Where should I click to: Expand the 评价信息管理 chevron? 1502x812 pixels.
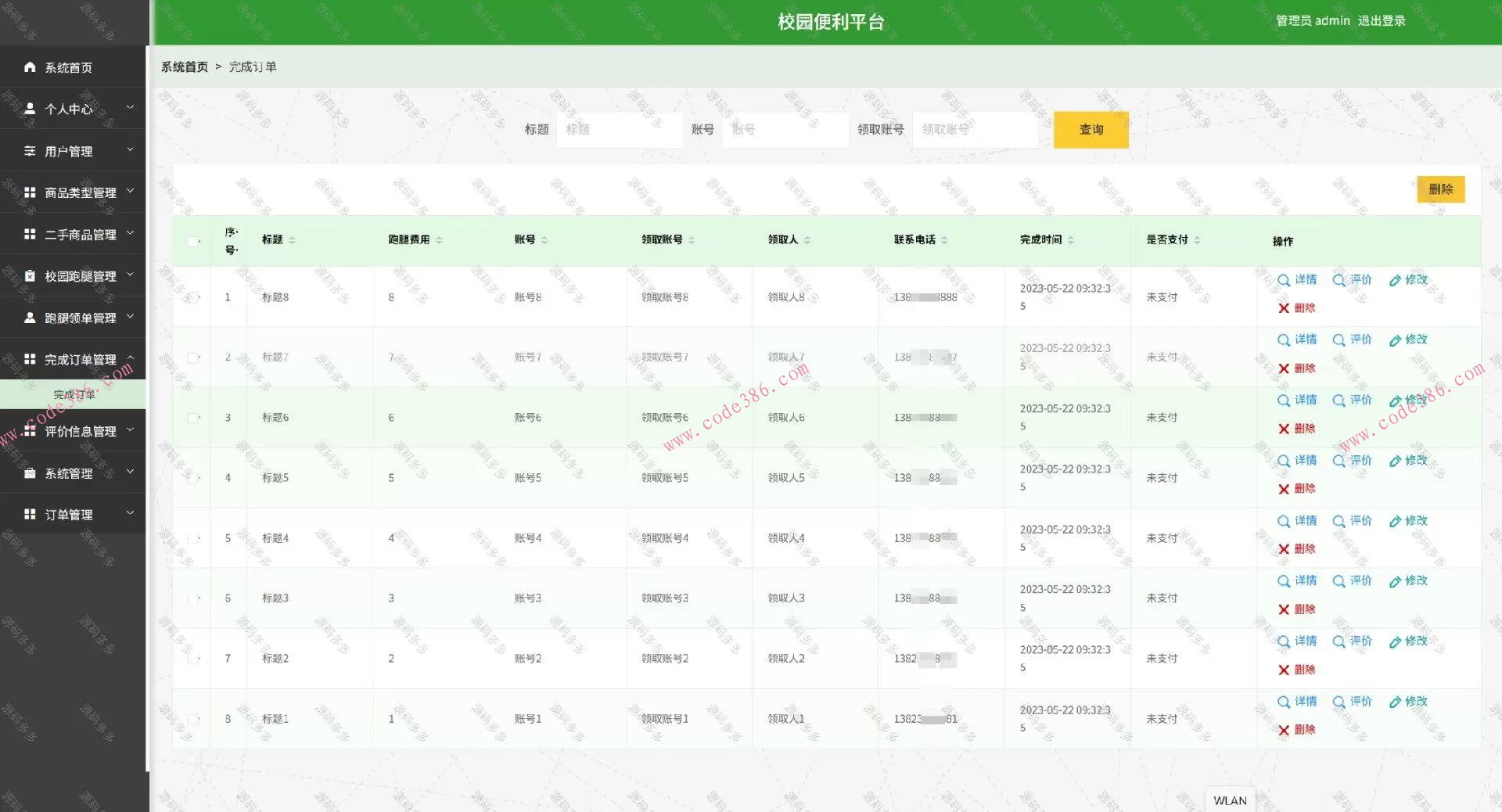tap(131, 429)
